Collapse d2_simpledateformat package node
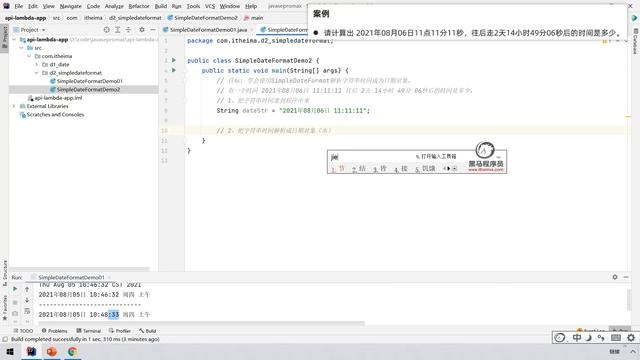This screenshot has width=640, height=360. [36, 73]
